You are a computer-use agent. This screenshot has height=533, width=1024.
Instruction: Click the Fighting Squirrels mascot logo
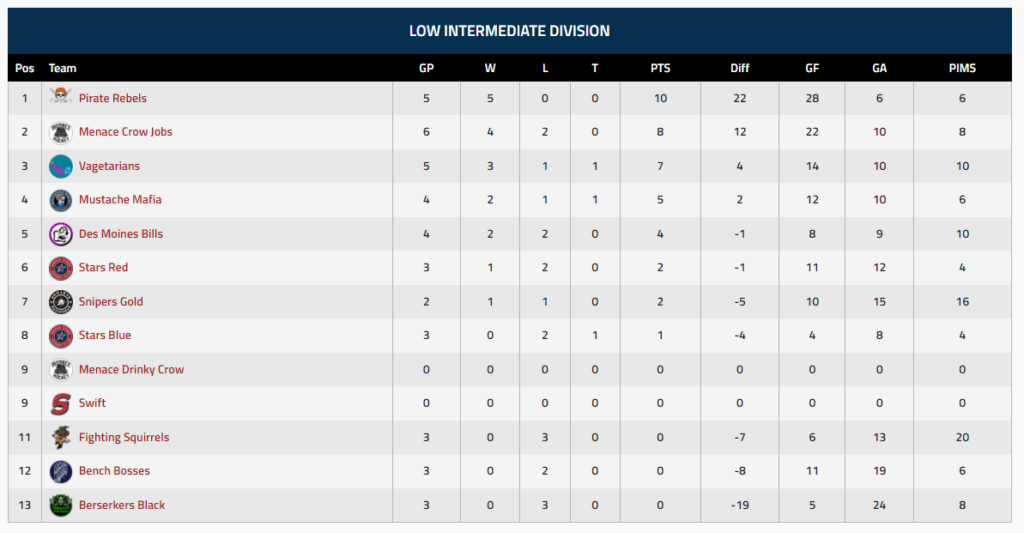pyautogui.click(x=61, y=437)
